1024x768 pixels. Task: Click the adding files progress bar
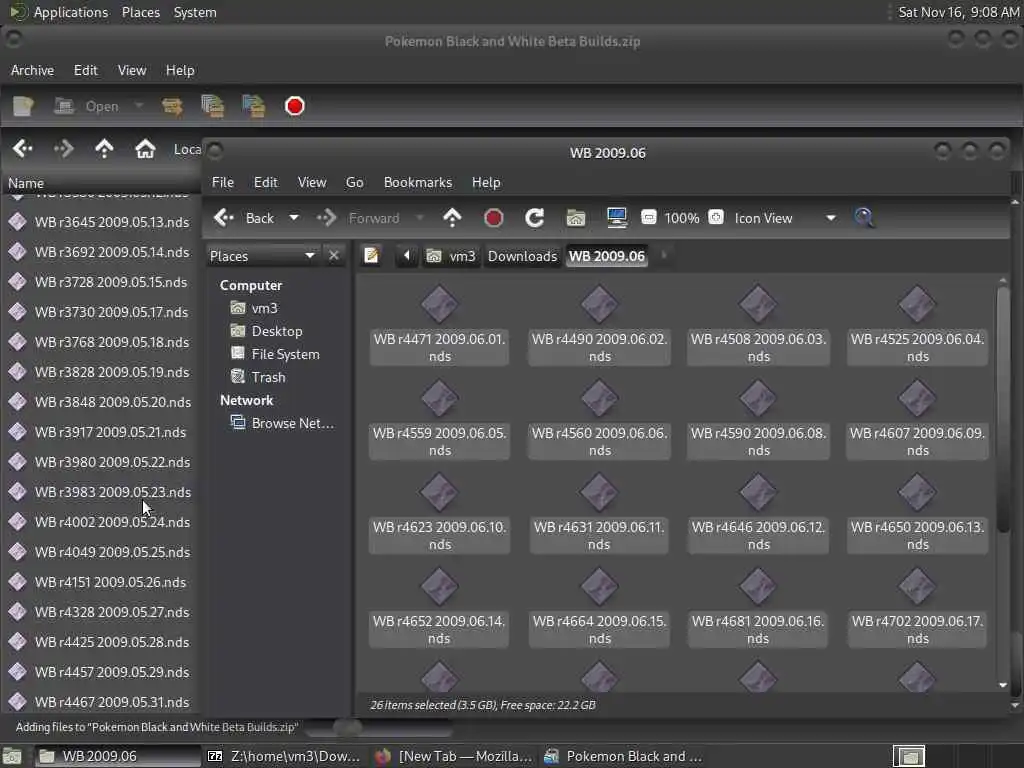coord(379,727)
